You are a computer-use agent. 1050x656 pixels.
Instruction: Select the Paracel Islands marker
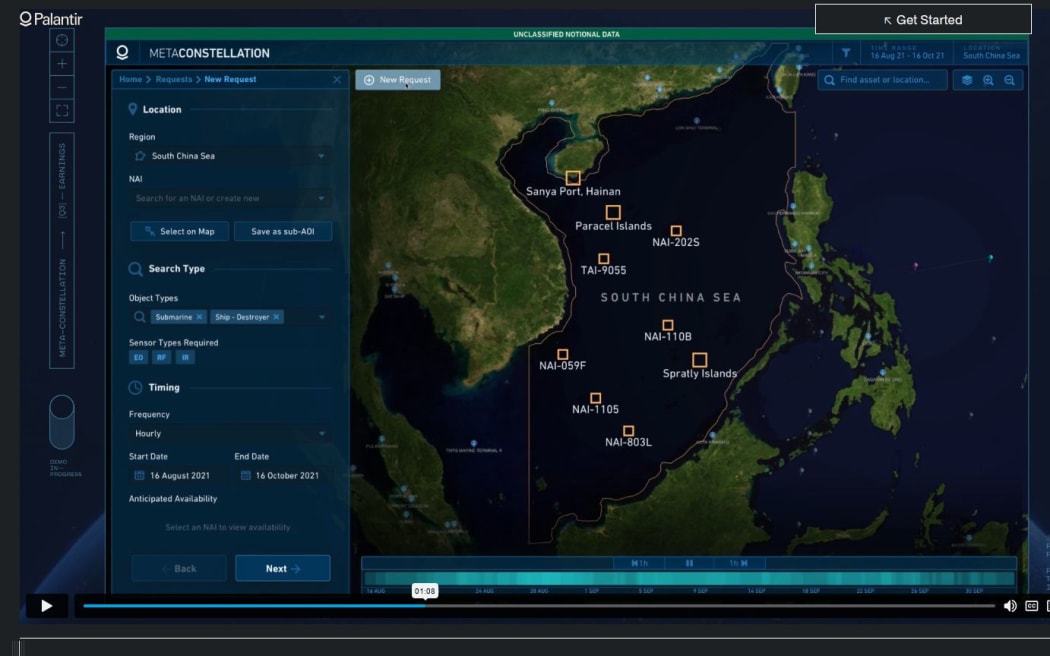[x=613, y=213]
